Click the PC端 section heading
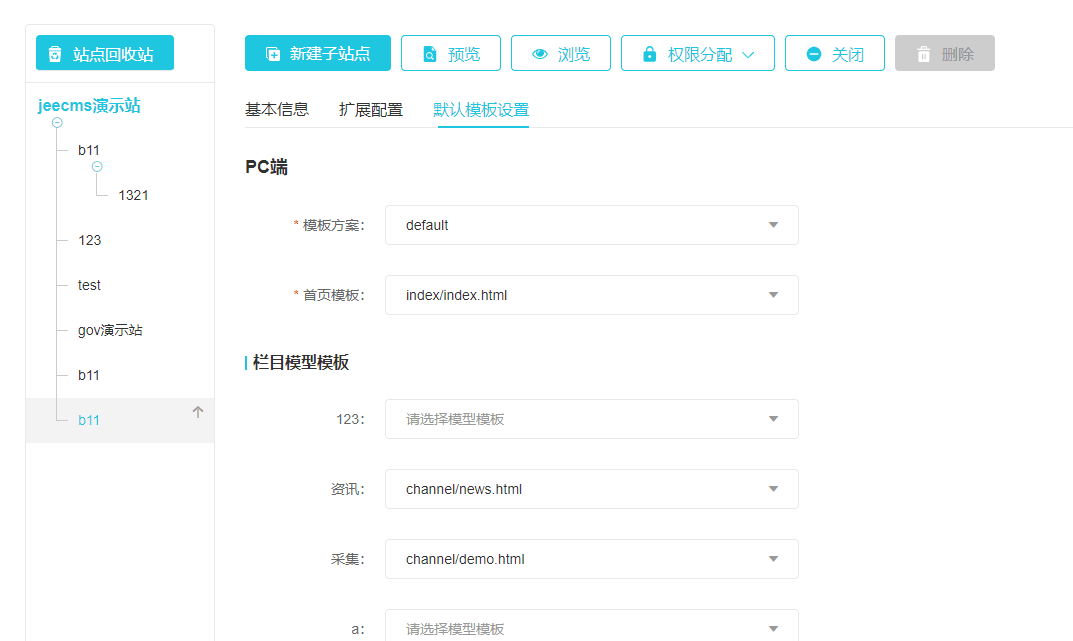Viewport: 1073px width, 641px height. [x=266, y=167]
